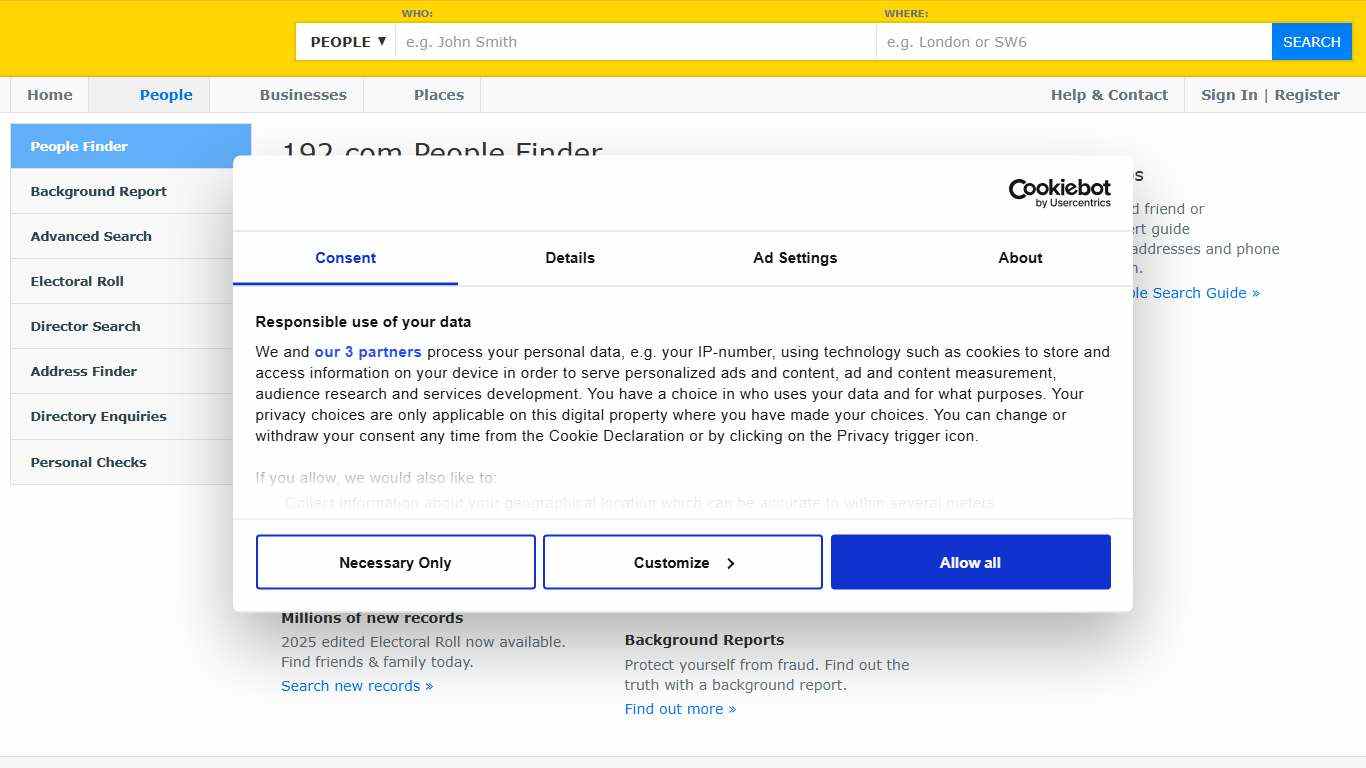Image resolution: width=1366 pixels, height=768 pixels.
Task: Open the our 3 partners link
Action: (368, 351)
